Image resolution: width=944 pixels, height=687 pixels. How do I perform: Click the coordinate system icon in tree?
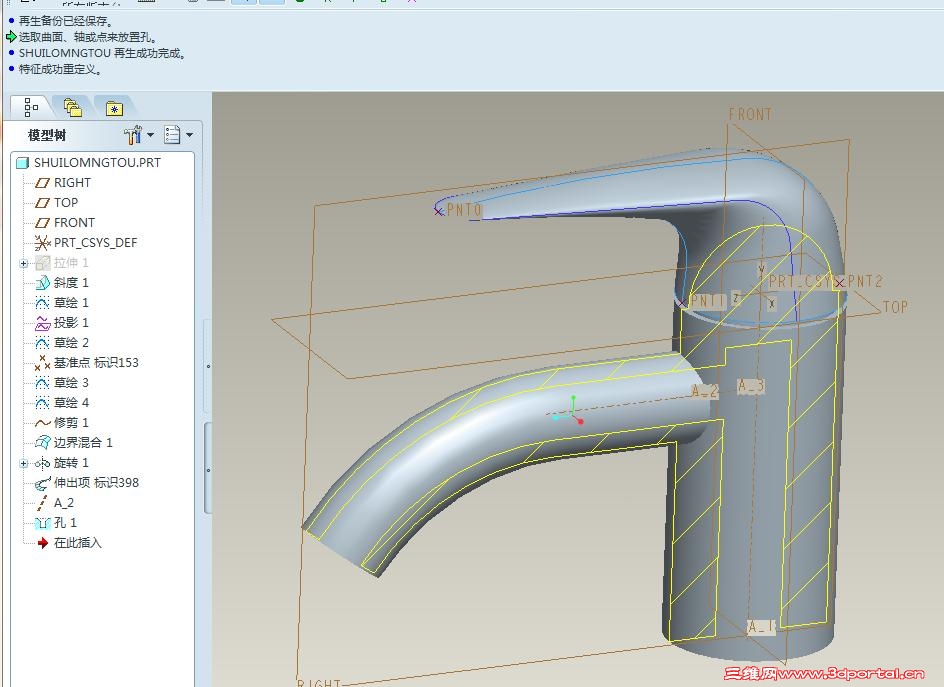pyautogui.click(x=42, y=243)
